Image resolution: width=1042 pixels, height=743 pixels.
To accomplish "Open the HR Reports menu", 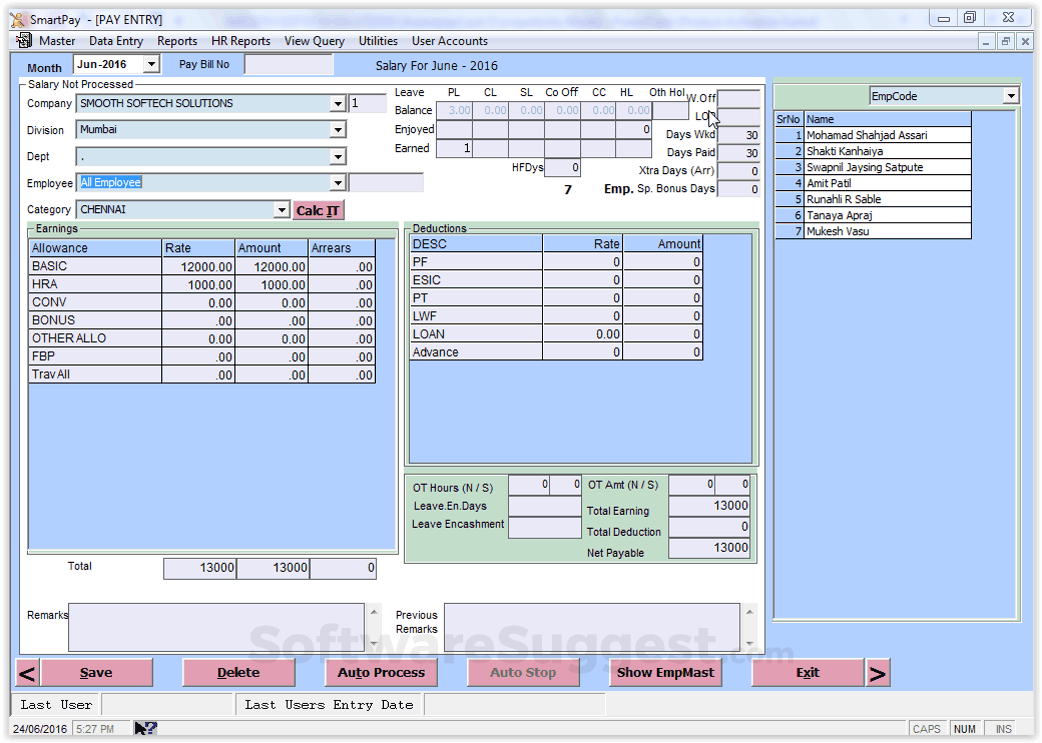I will [x=241, y=41].
